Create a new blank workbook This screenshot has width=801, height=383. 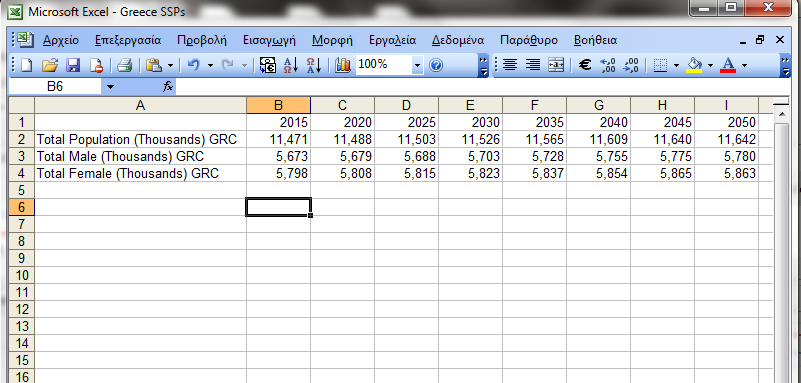click(26, 65)
